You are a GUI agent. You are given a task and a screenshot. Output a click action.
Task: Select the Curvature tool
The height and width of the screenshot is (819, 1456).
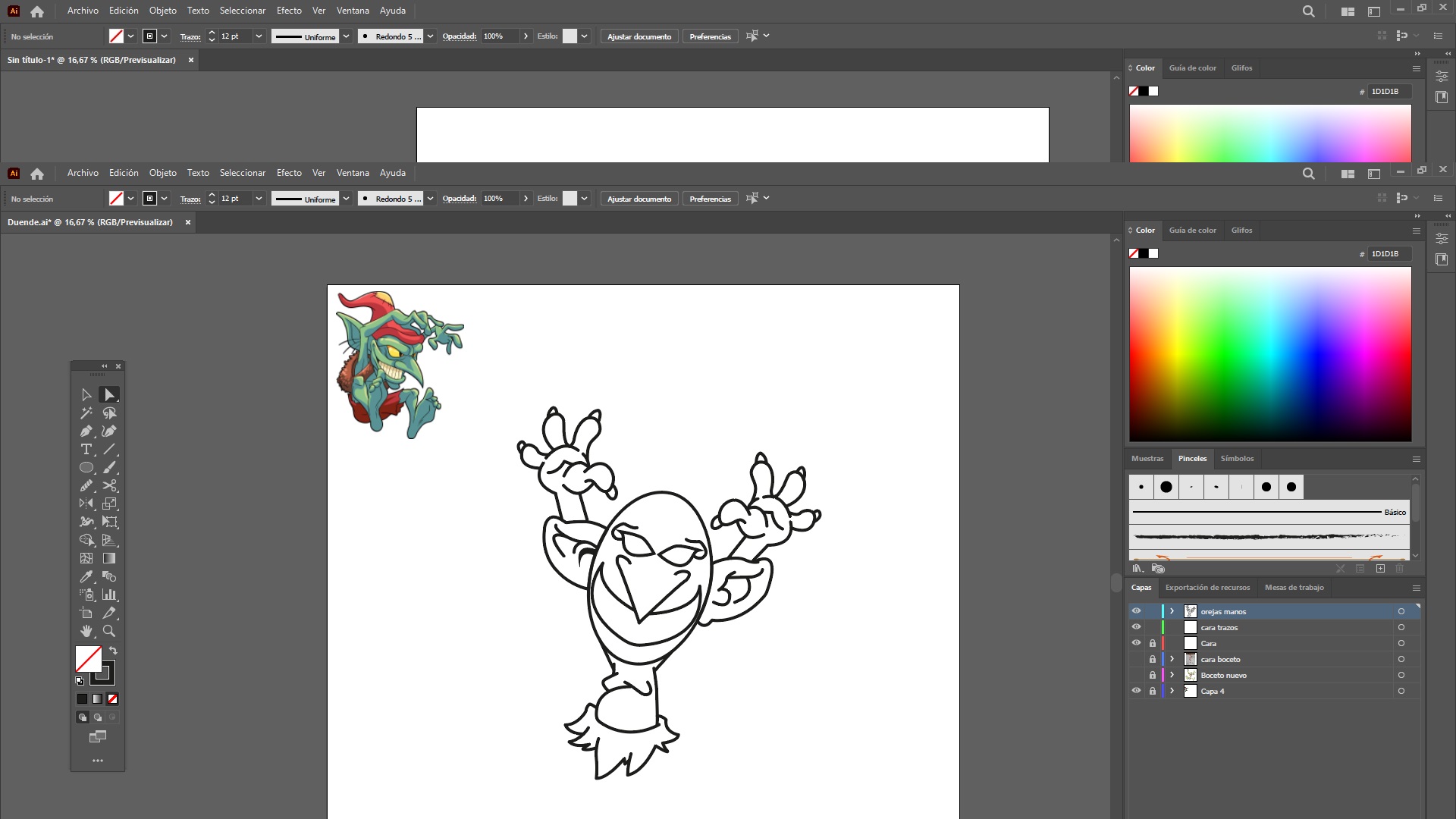pos(109,431)
